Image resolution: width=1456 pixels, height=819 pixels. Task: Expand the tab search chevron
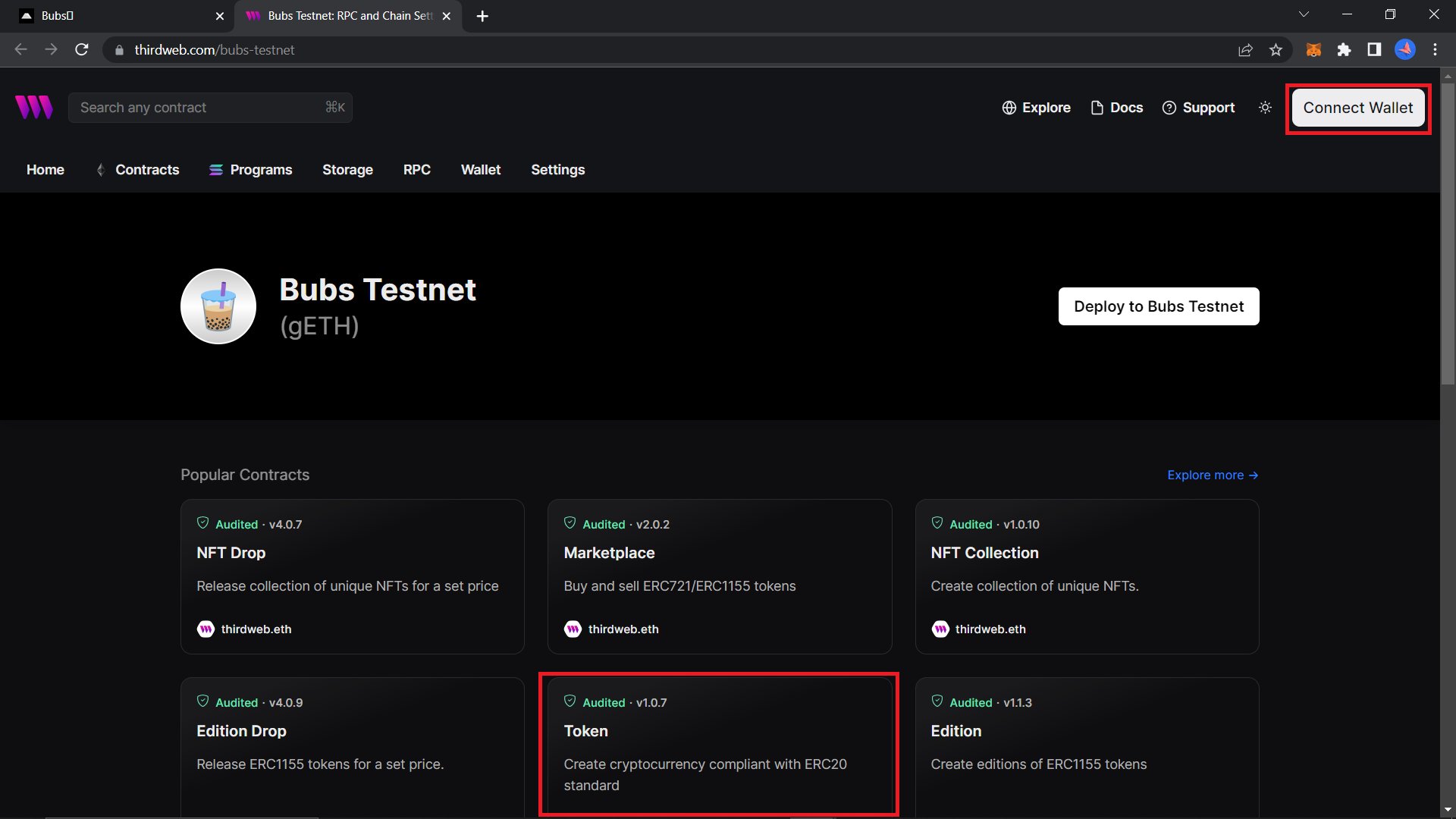pyautogui.click(x=1304, y=14)
